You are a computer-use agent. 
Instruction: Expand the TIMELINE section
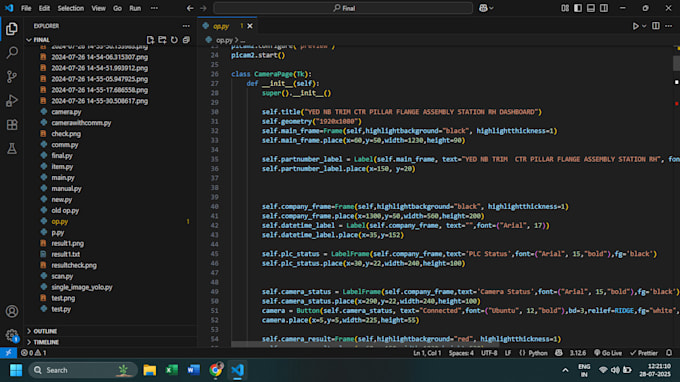click(111, 342)
